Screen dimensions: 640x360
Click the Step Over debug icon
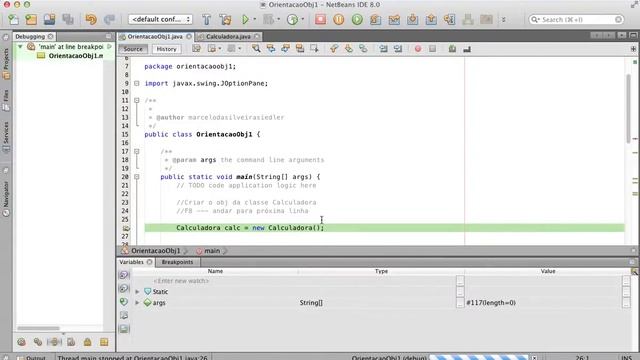[376, 19]
